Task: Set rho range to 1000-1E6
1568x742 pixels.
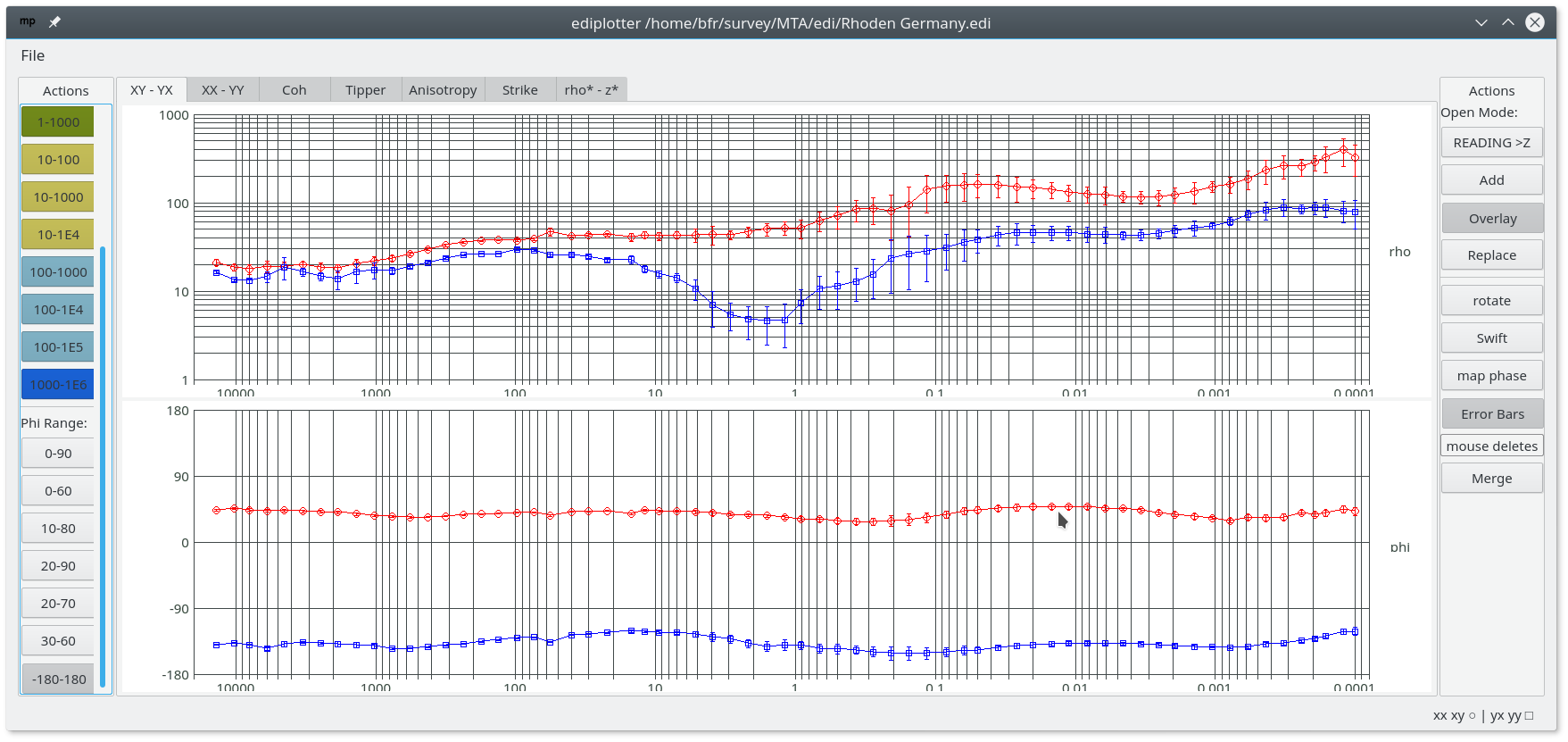Action: click(58, 385)
